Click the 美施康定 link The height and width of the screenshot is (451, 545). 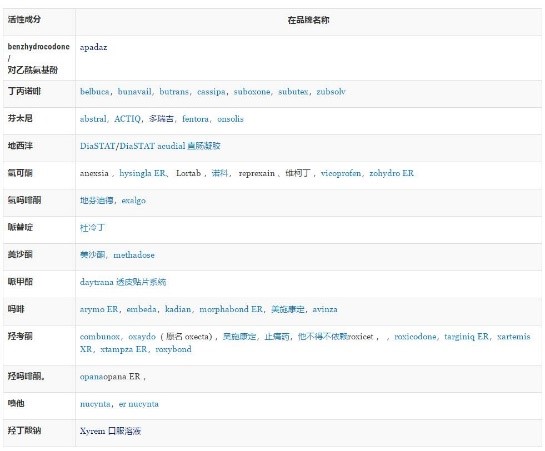(288, 309)
